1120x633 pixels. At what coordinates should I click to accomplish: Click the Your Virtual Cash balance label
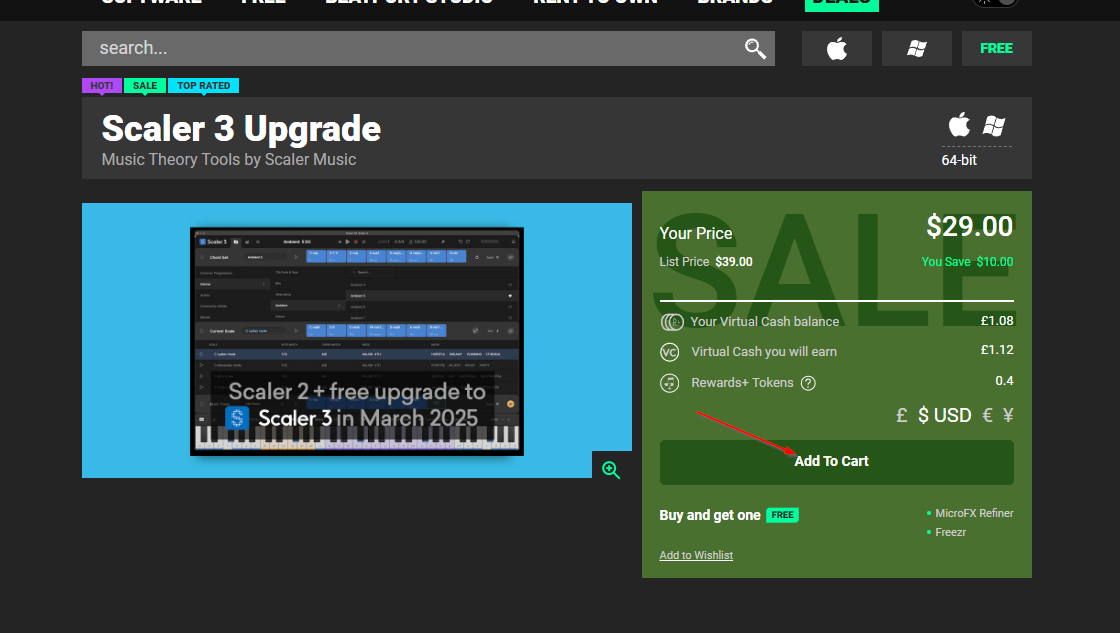tap(764, 322)
